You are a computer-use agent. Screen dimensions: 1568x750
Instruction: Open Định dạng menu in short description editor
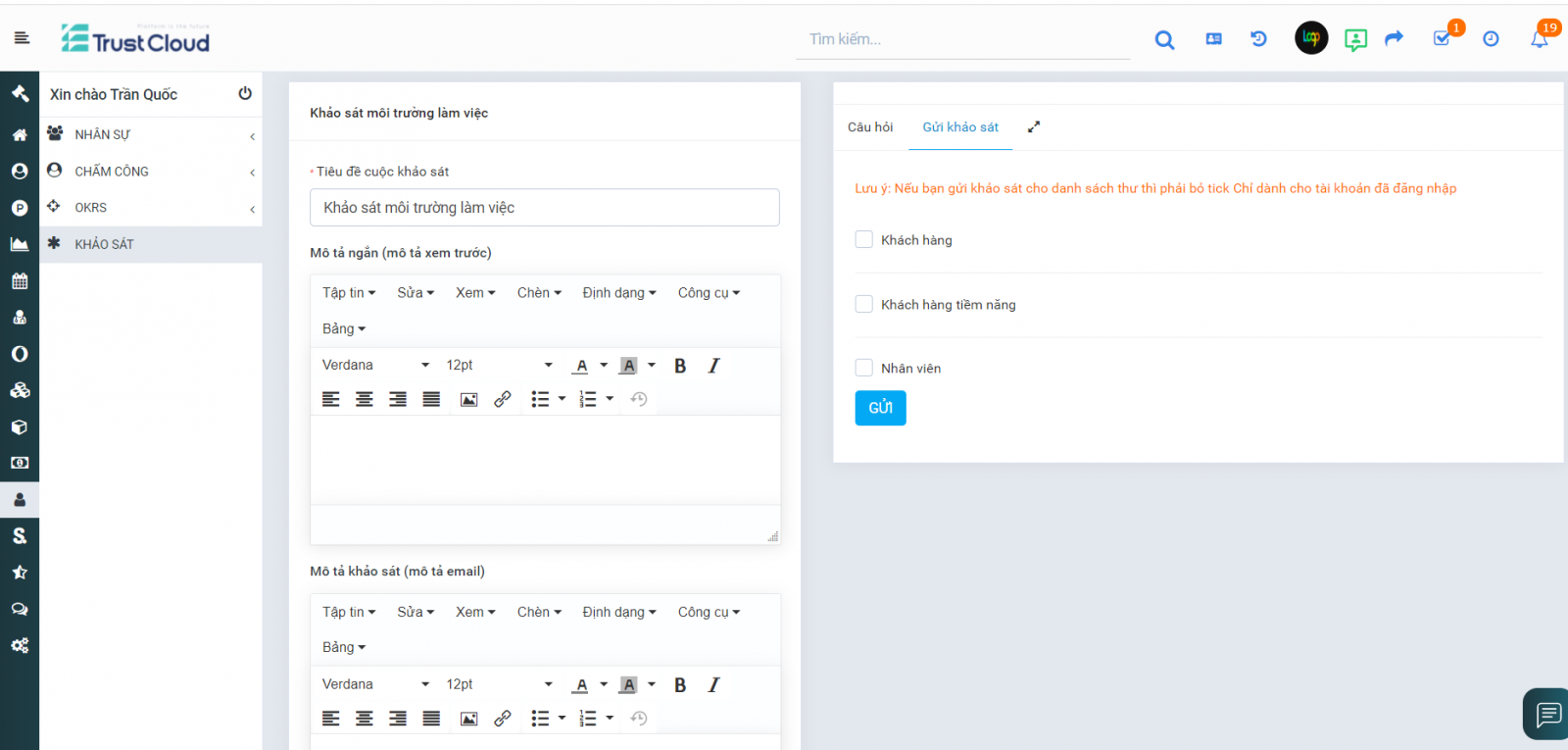click(x=618, y=293)
